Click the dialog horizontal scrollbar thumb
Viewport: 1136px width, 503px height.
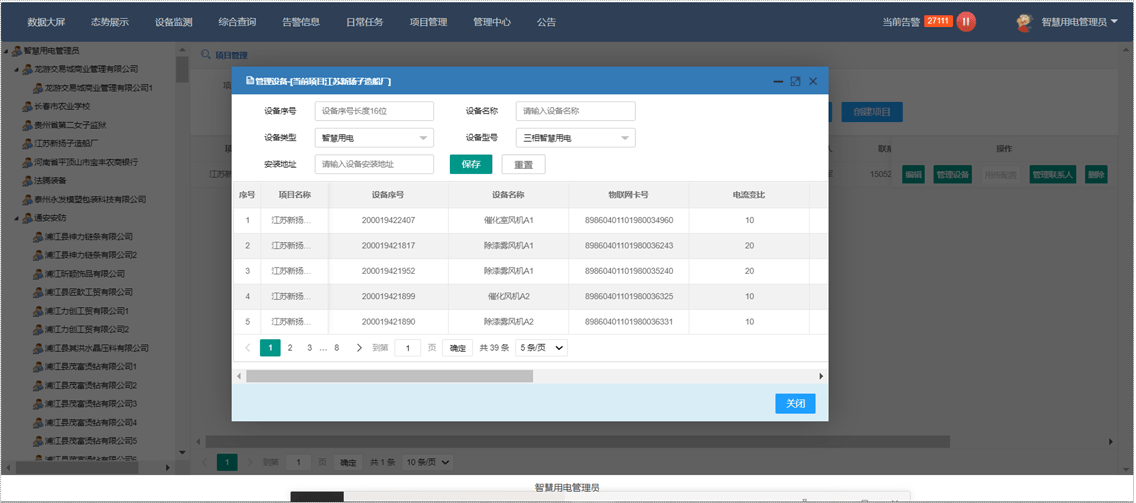pyautogui.click(x=390, y=376)
